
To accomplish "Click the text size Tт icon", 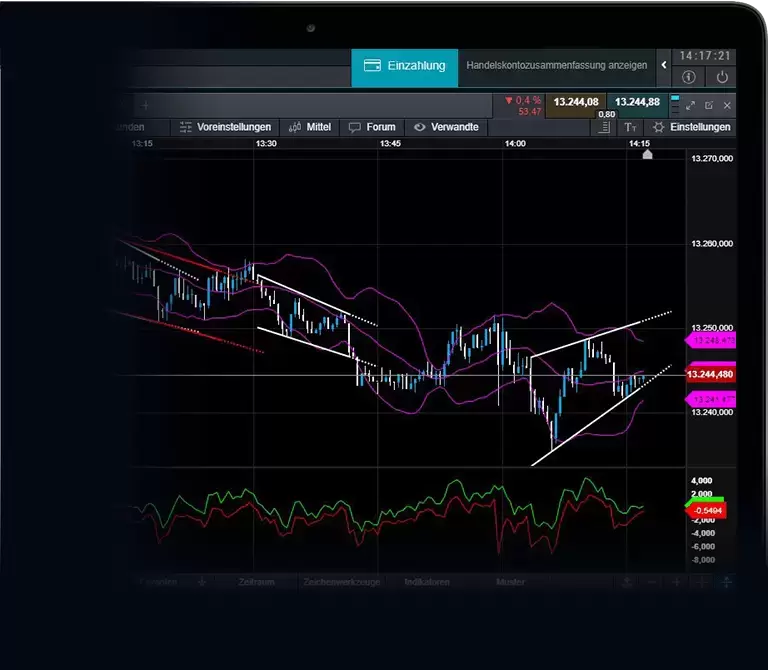I will [630, 127].
